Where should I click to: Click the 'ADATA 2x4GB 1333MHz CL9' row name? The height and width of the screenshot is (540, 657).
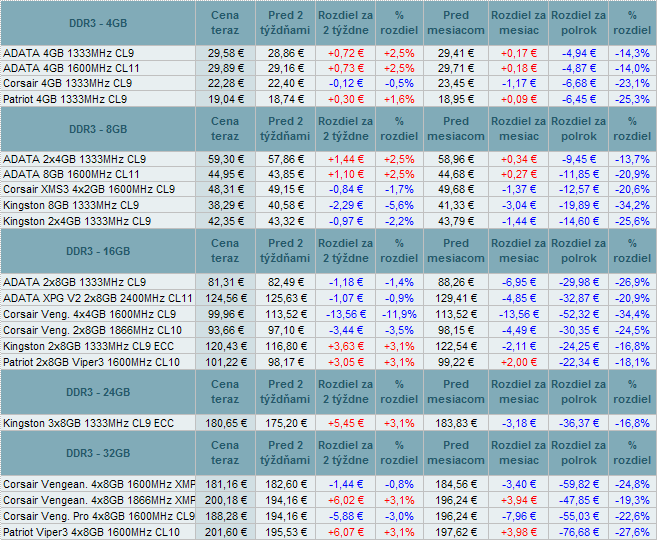click(75, 159)
